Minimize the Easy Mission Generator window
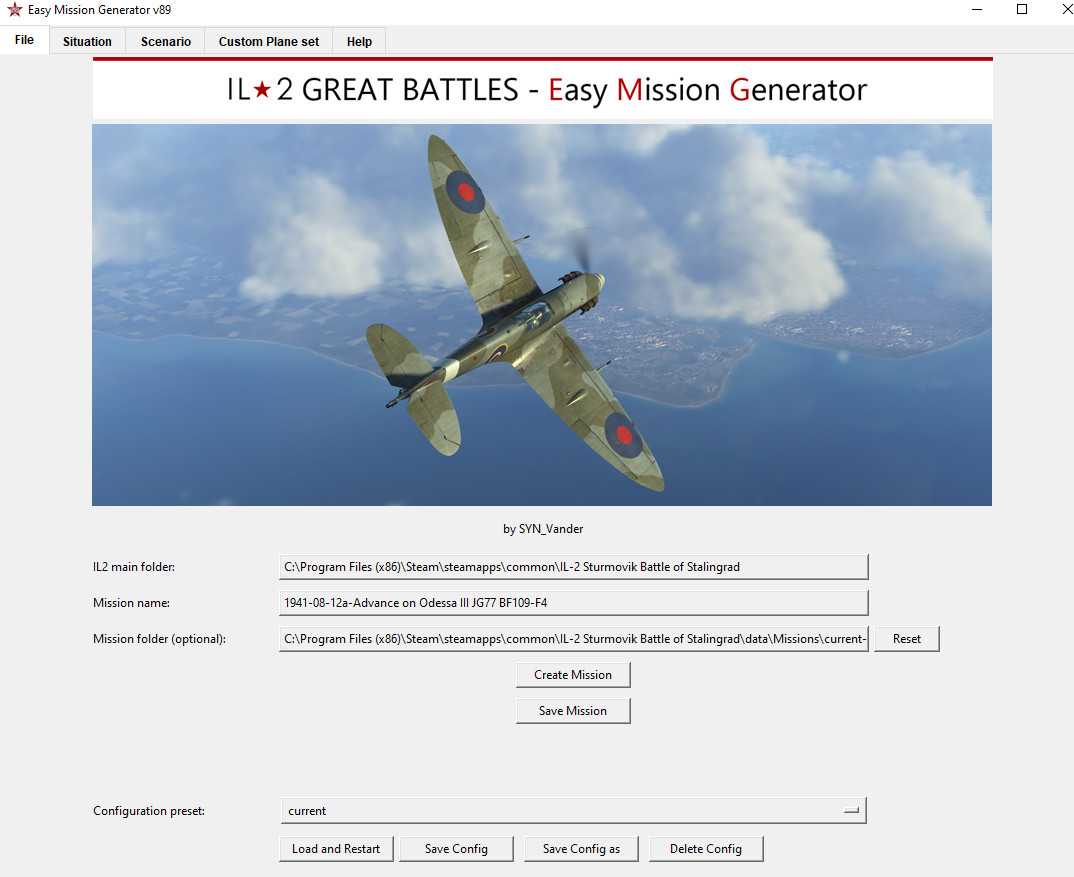1074x877 pixels. coord(976,10)
